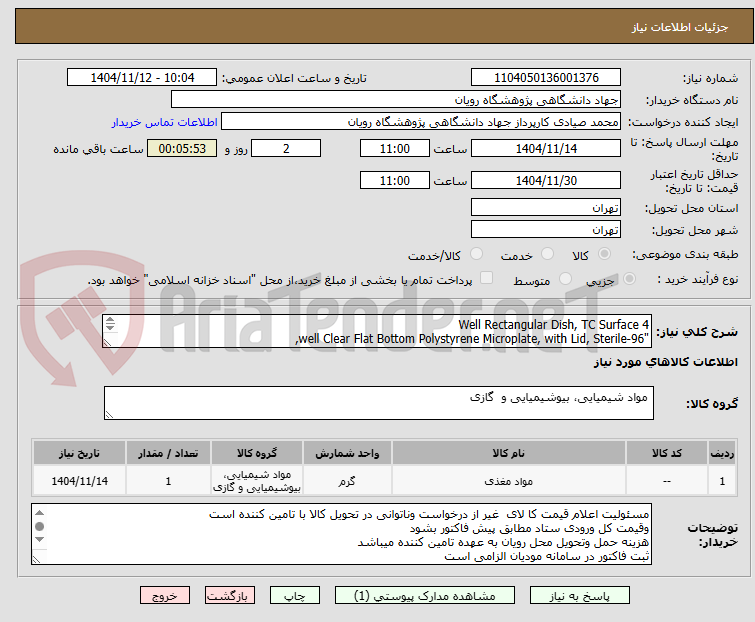Click the ردیف column header
Viewport: 755px width, 622px height.
pyautogui.click(x=722, y=453)
